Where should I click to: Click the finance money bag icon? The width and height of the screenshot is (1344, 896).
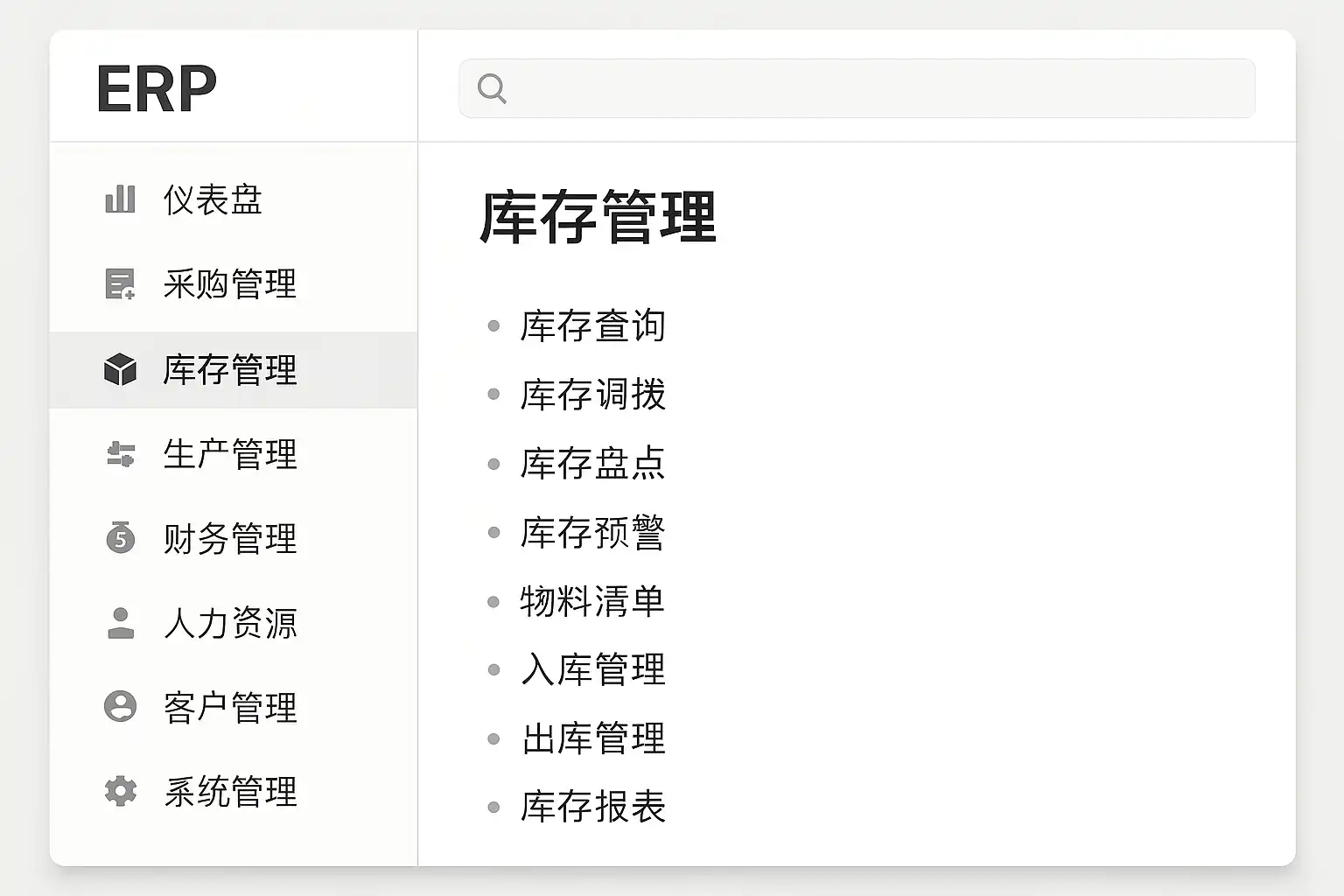pyautogui.click(x=120, y=538)
